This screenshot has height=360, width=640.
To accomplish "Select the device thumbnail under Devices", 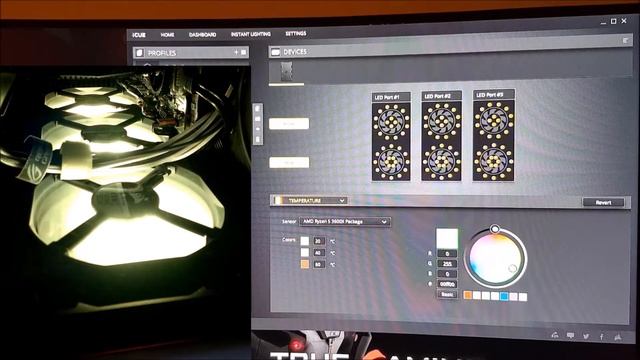I will tap(287, 71).
